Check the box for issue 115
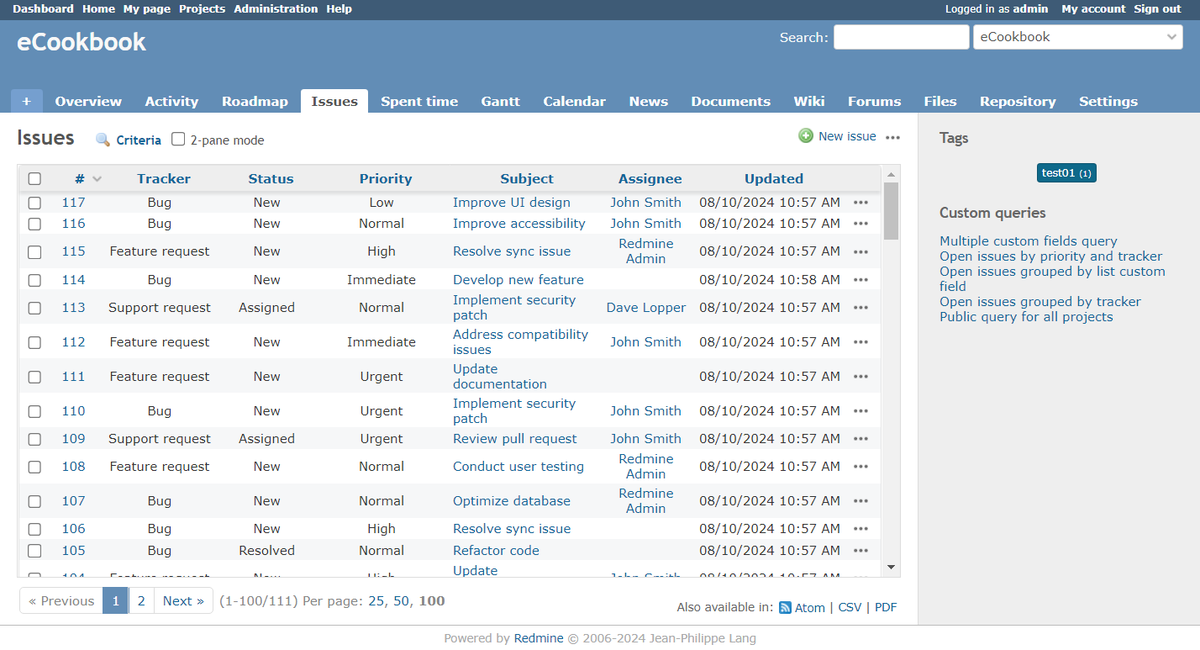The image size is (1200, 650). [35, 252]
